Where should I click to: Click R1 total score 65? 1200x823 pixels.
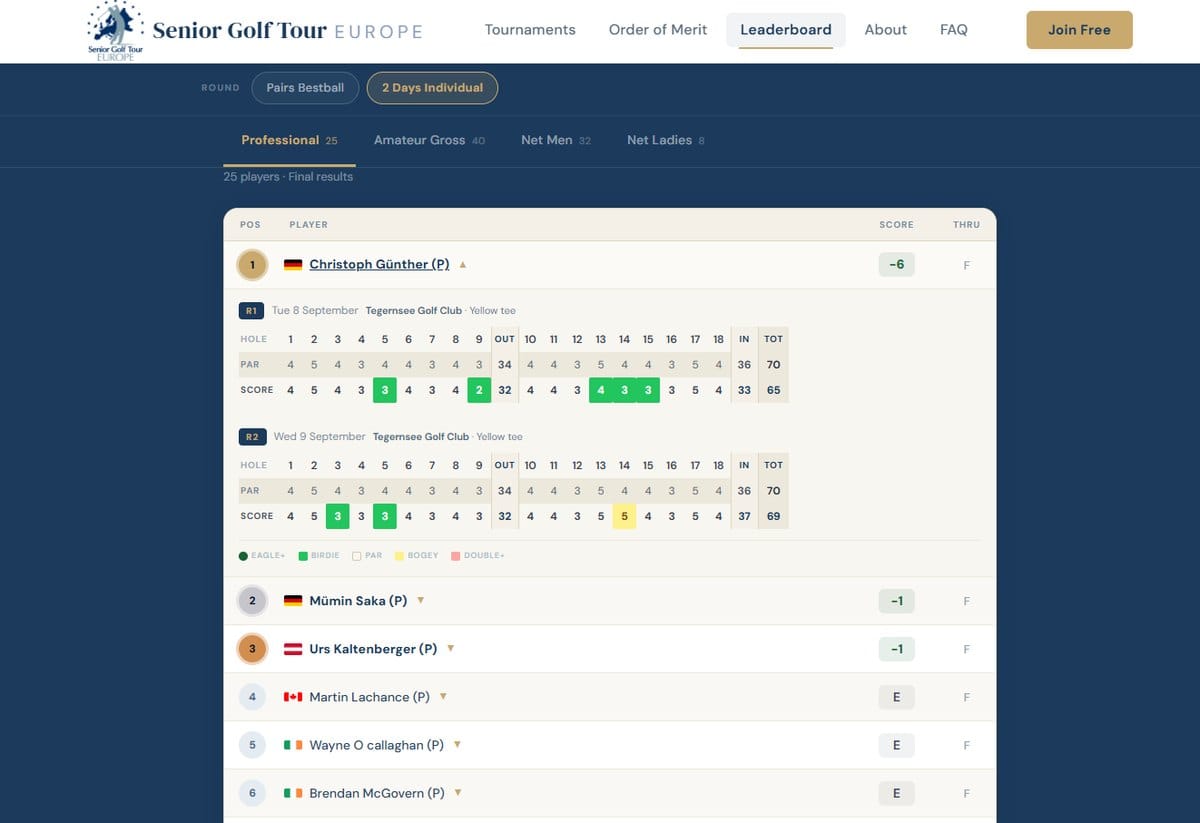[773, 390]
